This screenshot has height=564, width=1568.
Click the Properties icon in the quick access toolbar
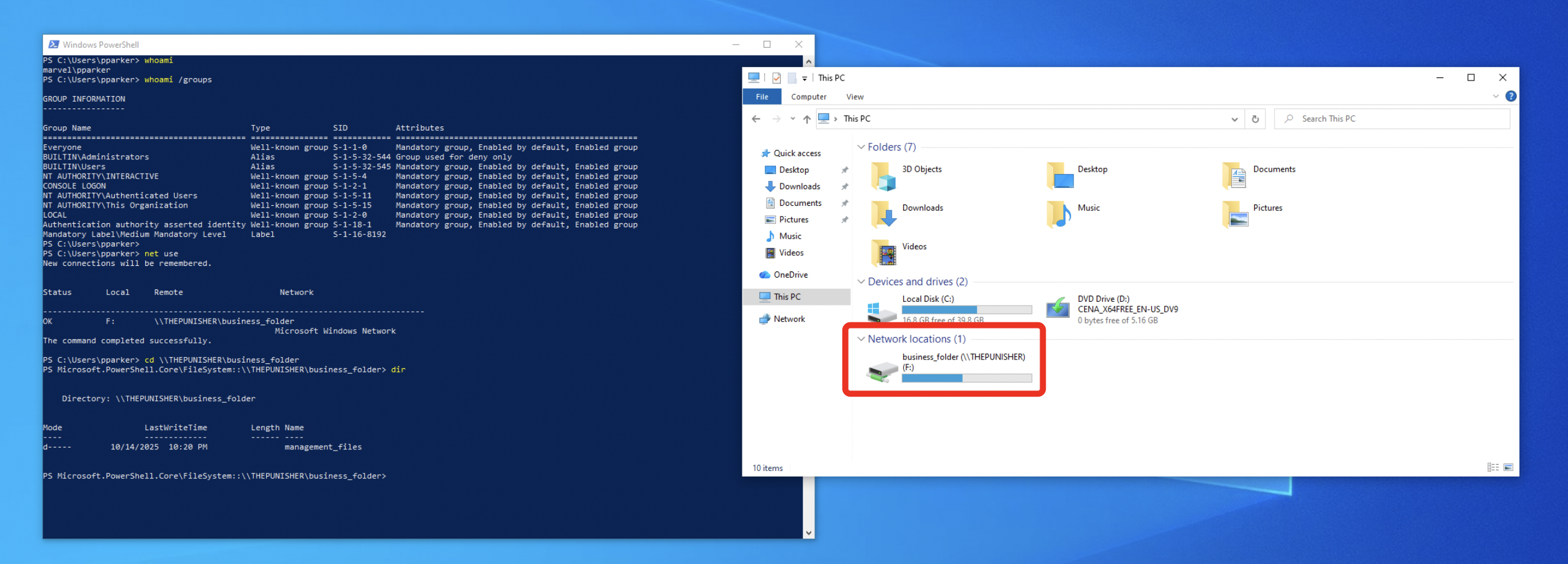coord(777,78)
